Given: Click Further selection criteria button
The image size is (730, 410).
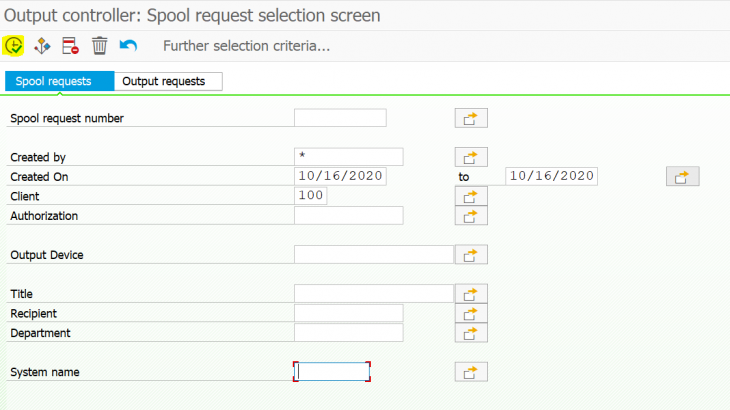Looking at the screenshot, I should [x=246, y=46].
